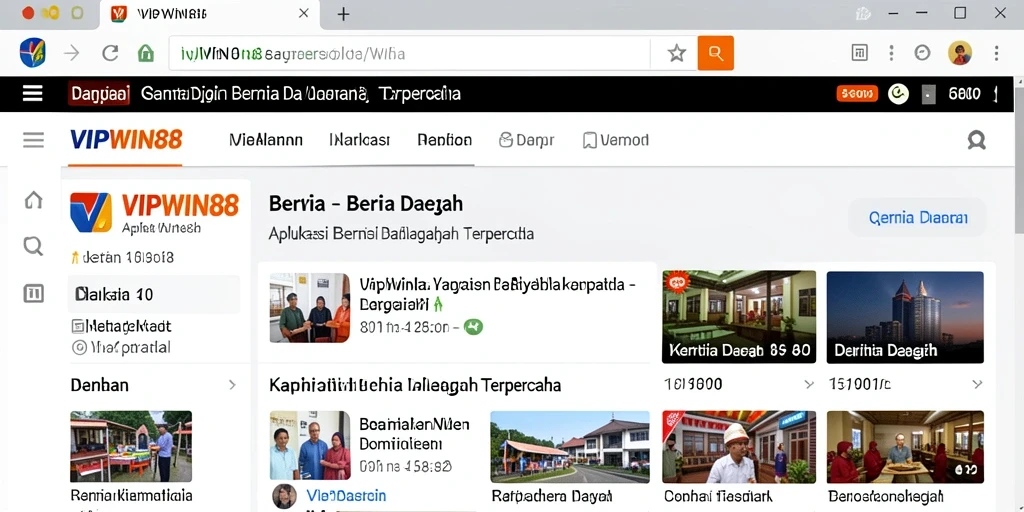Open the browser profile avatar
1024x512 pixels.
959,53
